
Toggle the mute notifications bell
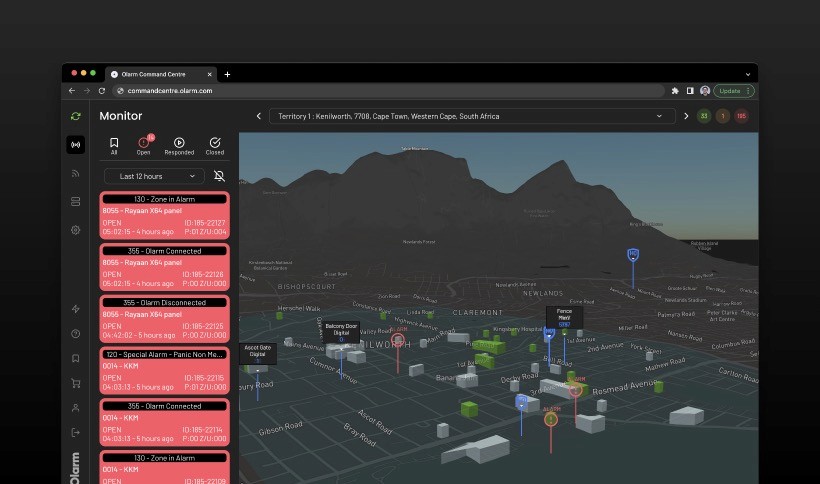click(219, 176)
